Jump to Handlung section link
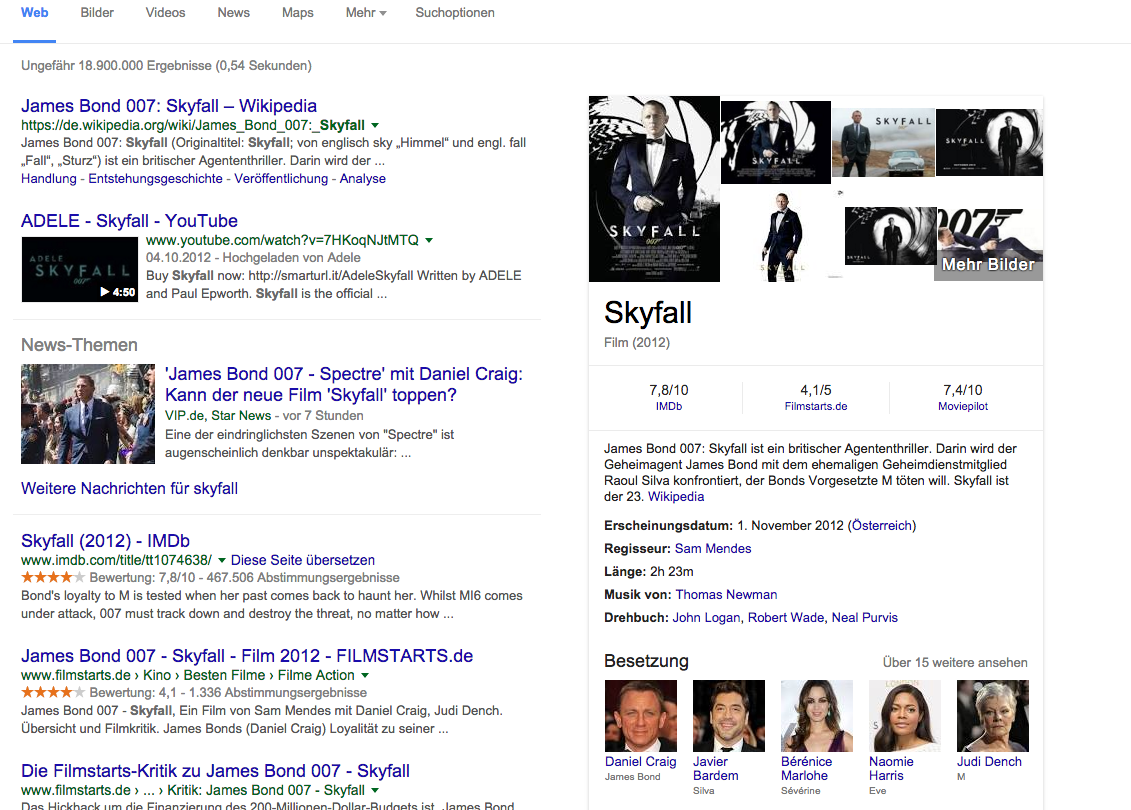 tap(48, 179)
